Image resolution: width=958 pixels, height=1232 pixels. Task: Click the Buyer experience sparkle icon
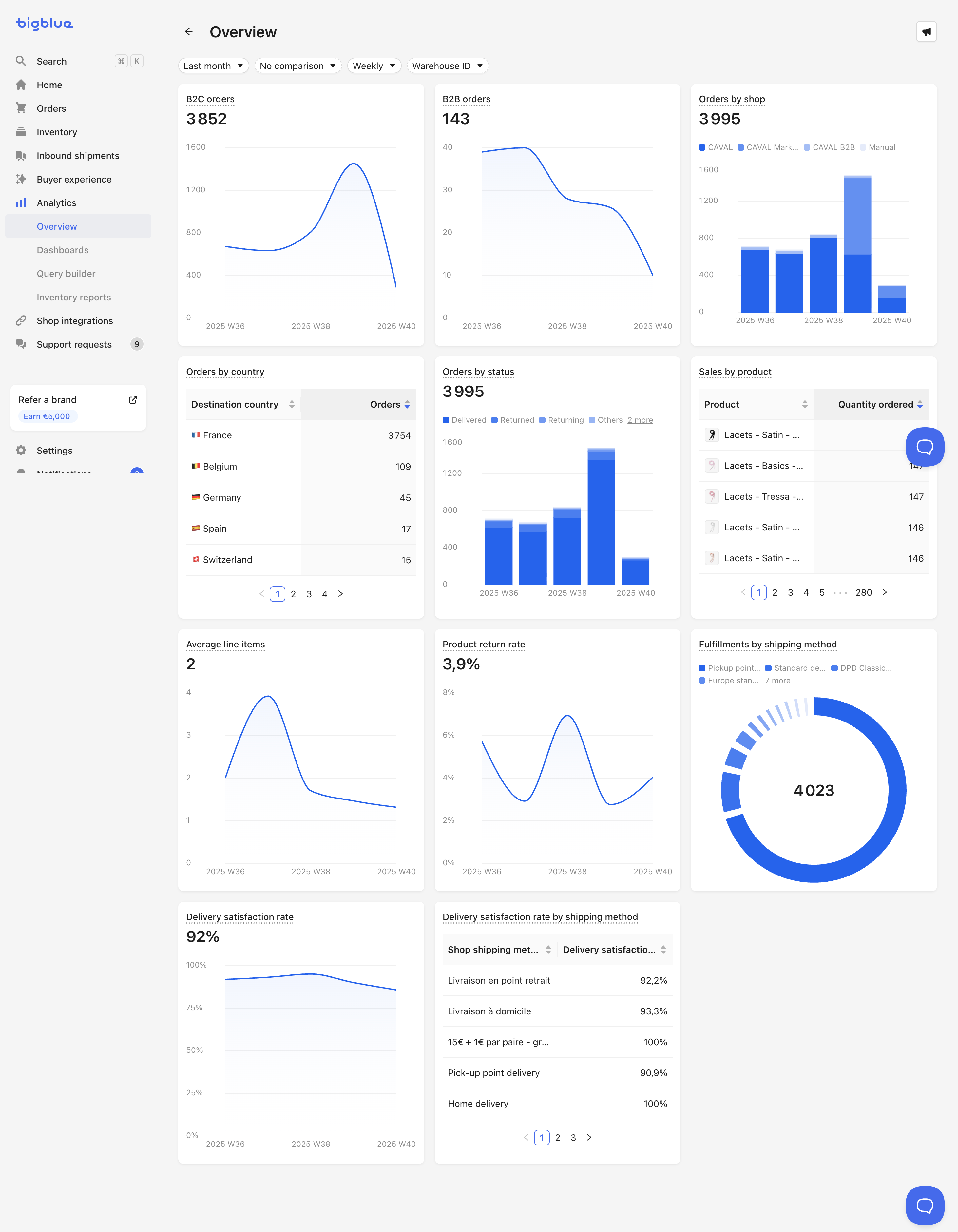(x=21, y=179)
